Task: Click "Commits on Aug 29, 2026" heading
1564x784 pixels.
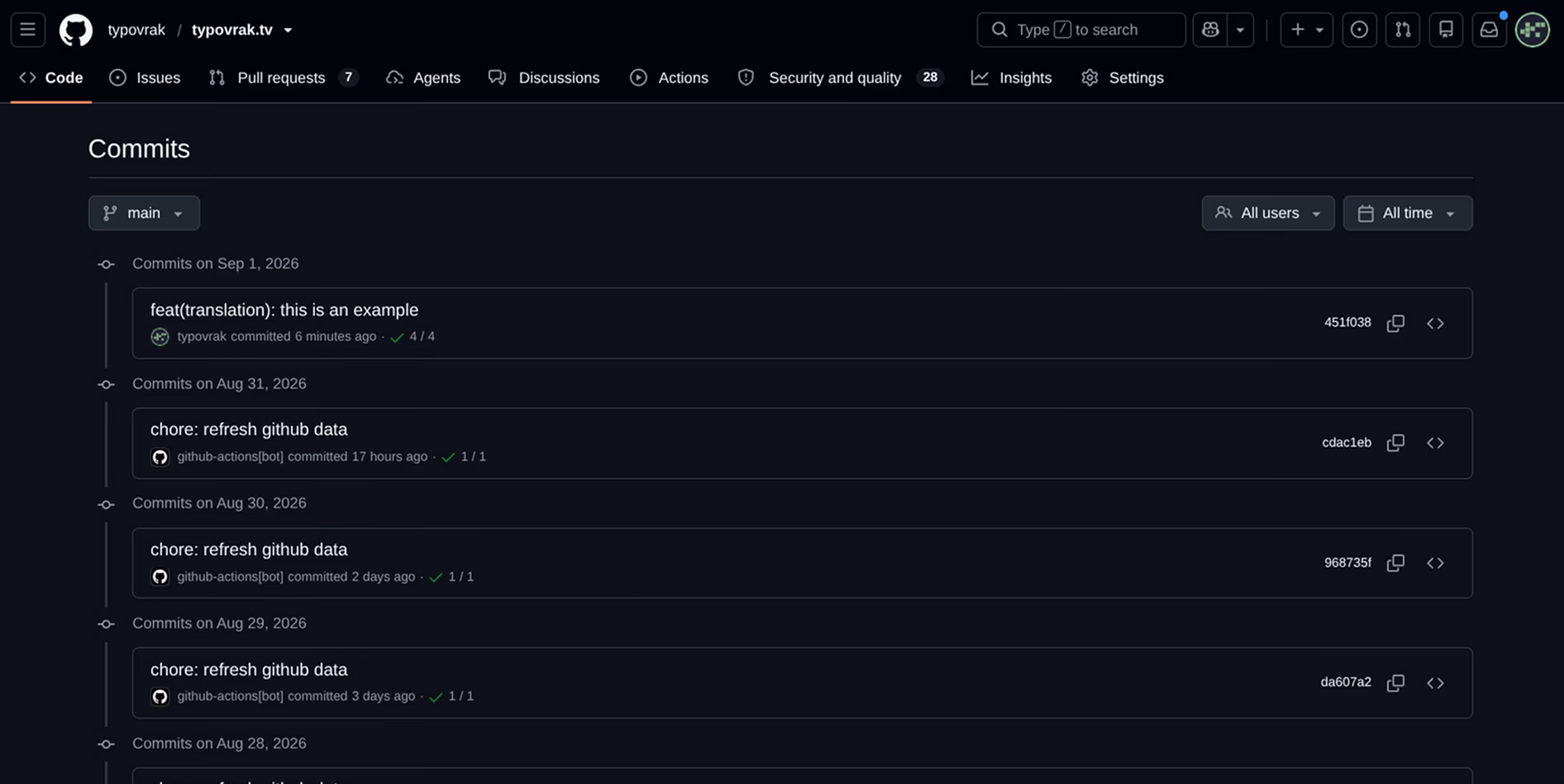Action: pyautogui.click(x=219, y=623)
